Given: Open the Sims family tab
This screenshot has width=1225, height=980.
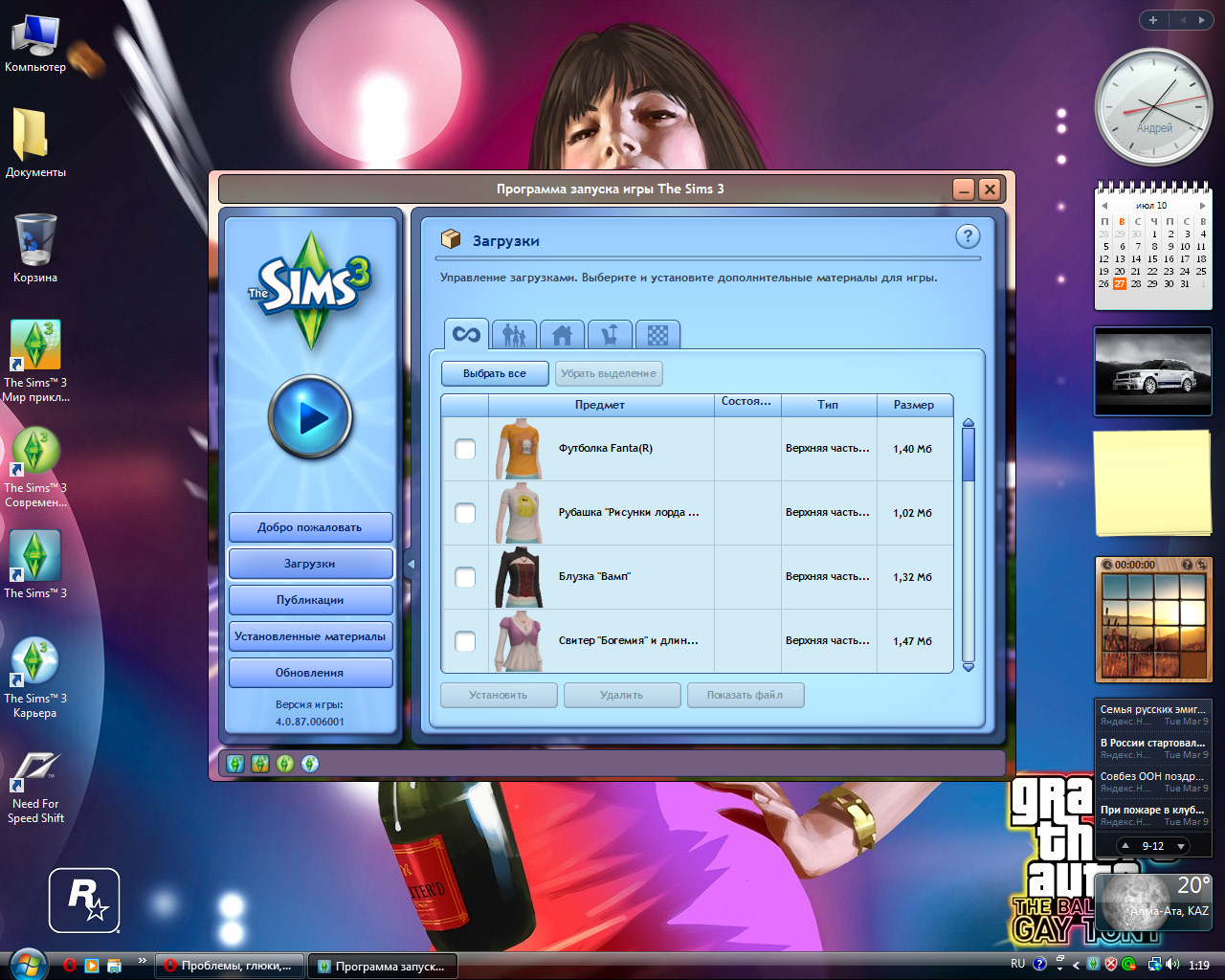Looking at the screenshot, I should pos(514,335).
